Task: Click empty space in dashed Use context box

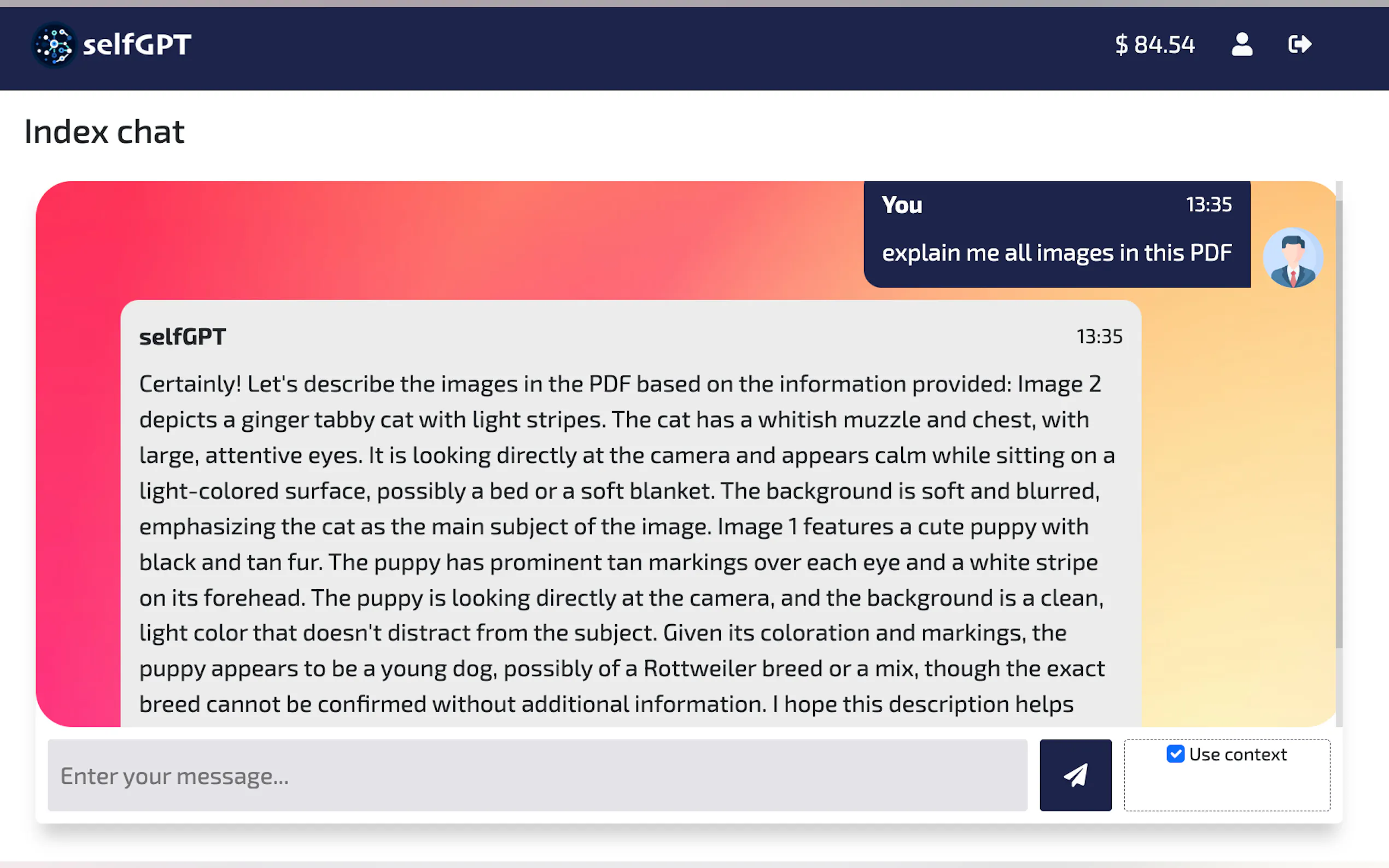Action: tap(1226, 792)
